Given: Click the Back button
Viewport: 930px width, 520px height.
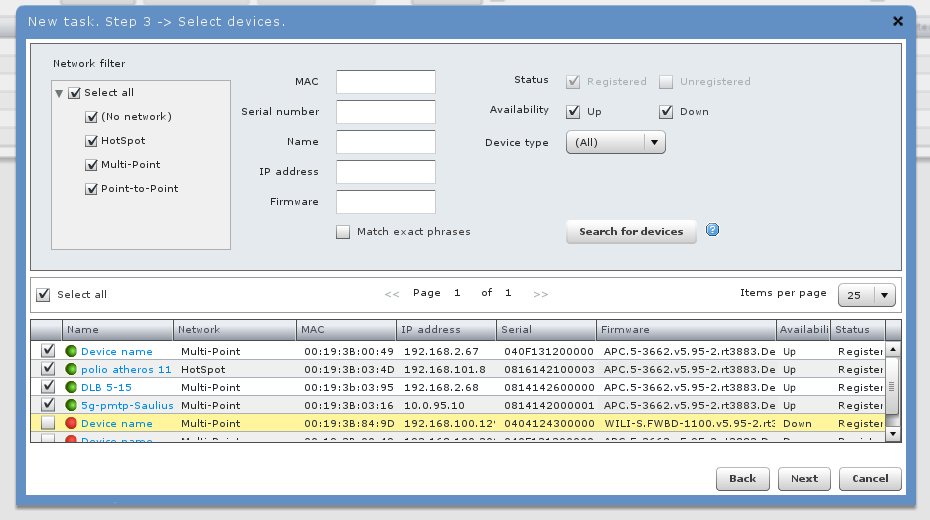Looking at the screenshot, I should click(743, 478).
